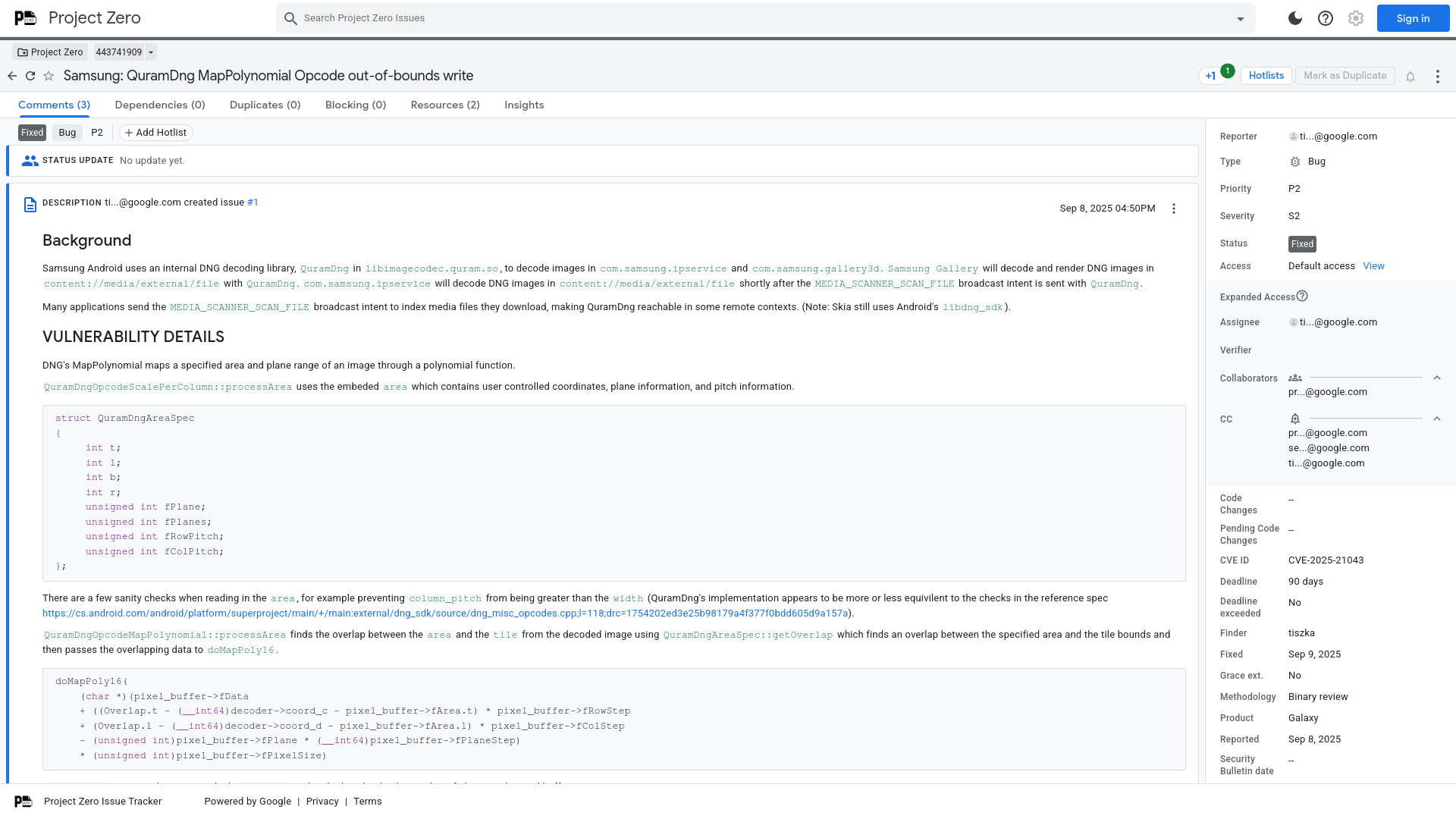The height and width of the screenshot is (819, 1456).
Task: Click the Project Zero logo icon
Action: click(24, 17)
